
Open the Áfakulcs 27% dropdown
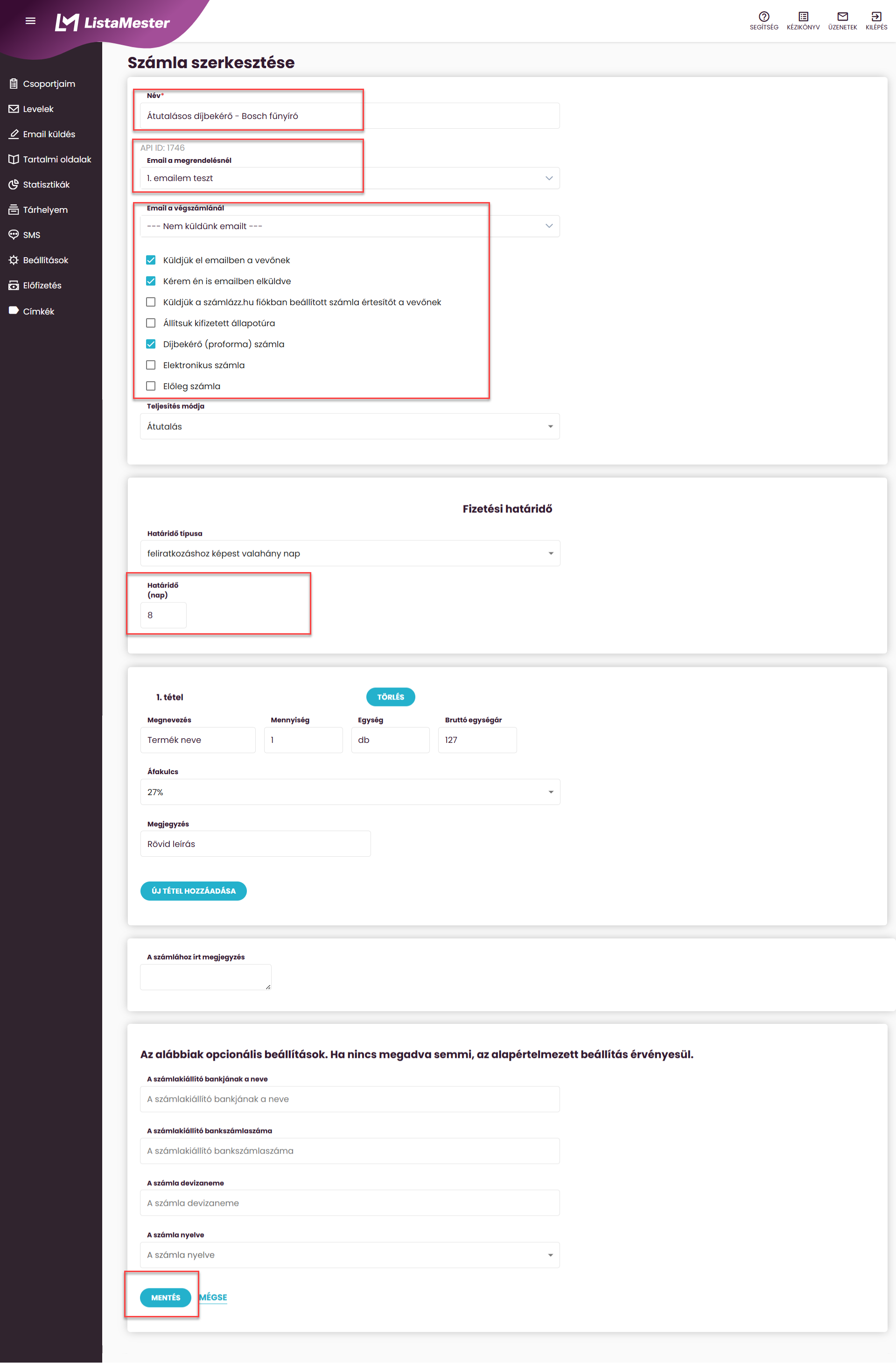tap(350, 792)
